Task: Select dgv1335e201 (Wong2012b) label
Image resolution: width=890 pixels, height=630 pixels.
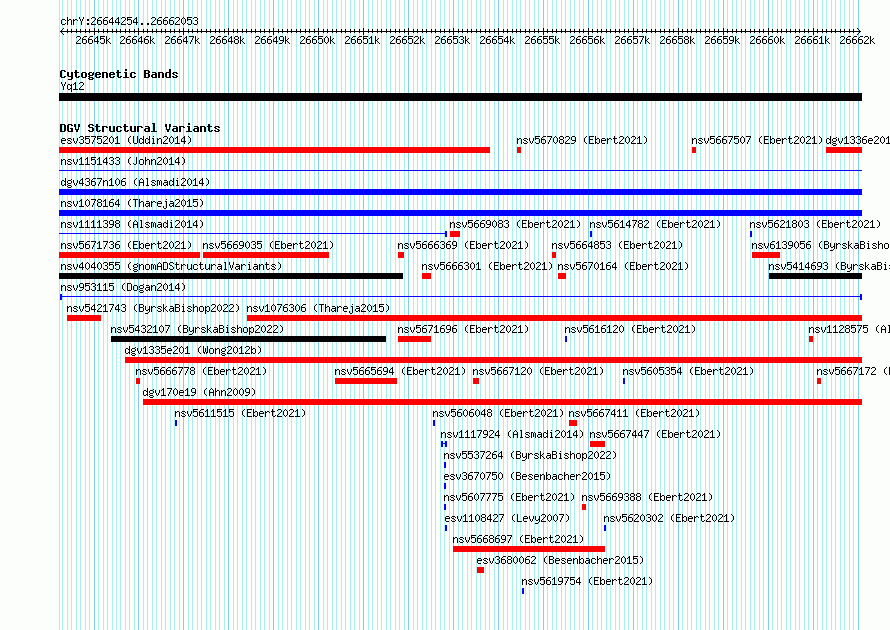Action: click(193, 350)
